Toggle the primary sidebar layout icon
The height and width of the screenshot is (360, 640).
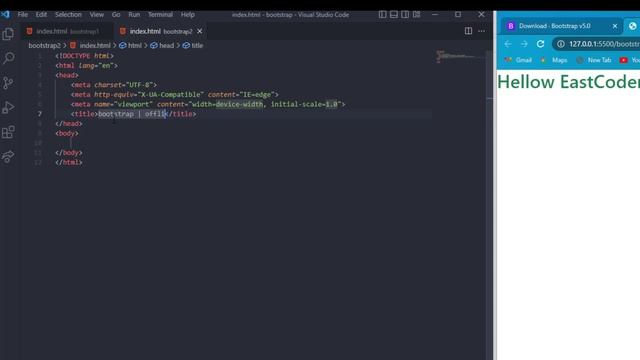[382, 14]
